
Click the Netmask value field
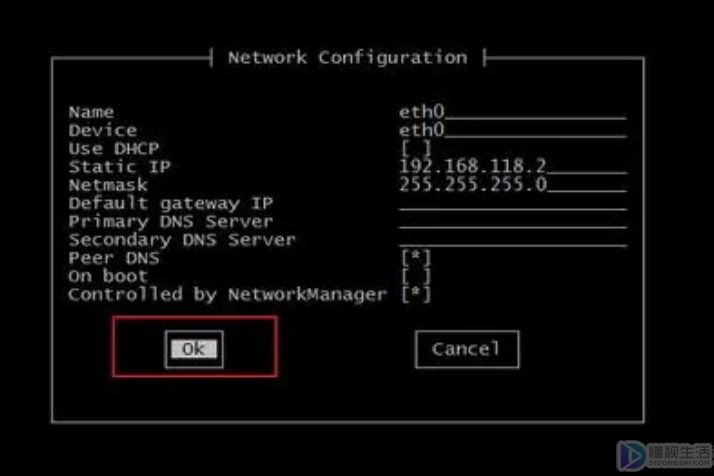(512, 185)
